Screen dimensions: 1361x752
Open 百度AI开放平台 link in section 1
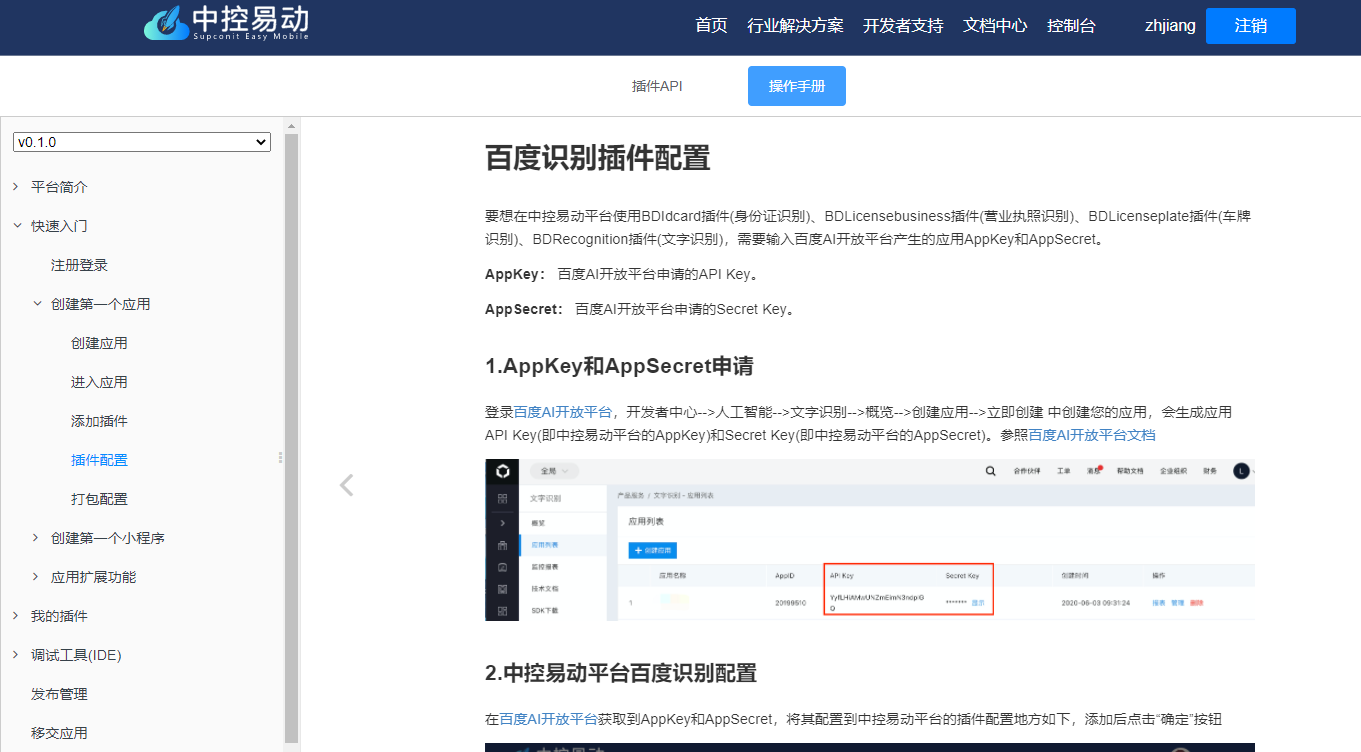563,412
